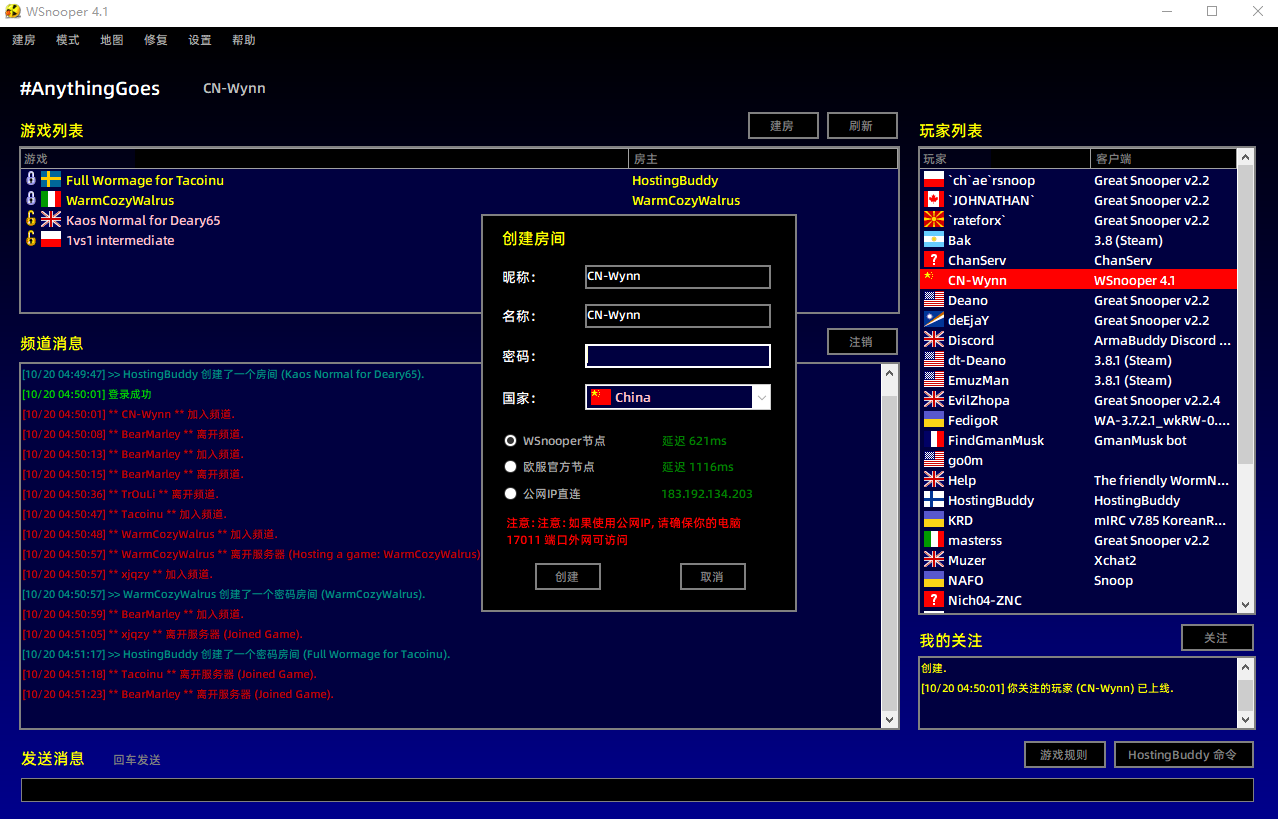Screen dimensions: 1278x819
Task: Select player 'Muzer' in the list
Action: click(x=1078, y=560)
